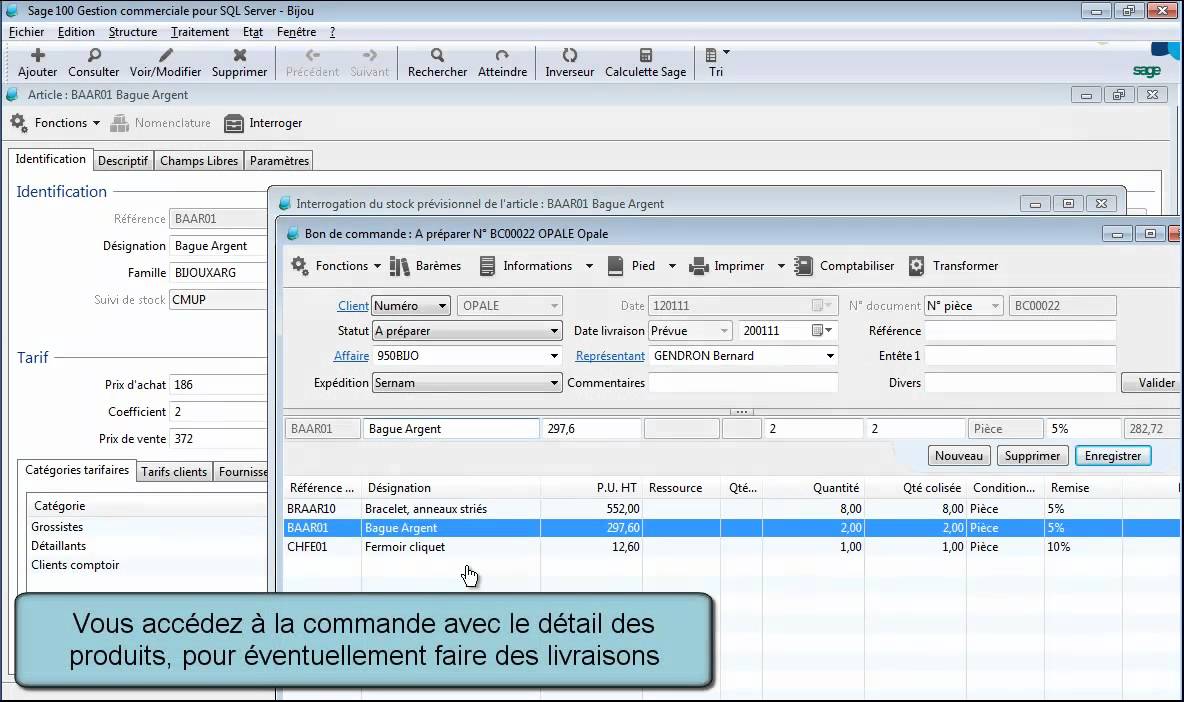Open the Fenêtre menu
This screenshot has height=702, width=1184.
tap(296, 32)
